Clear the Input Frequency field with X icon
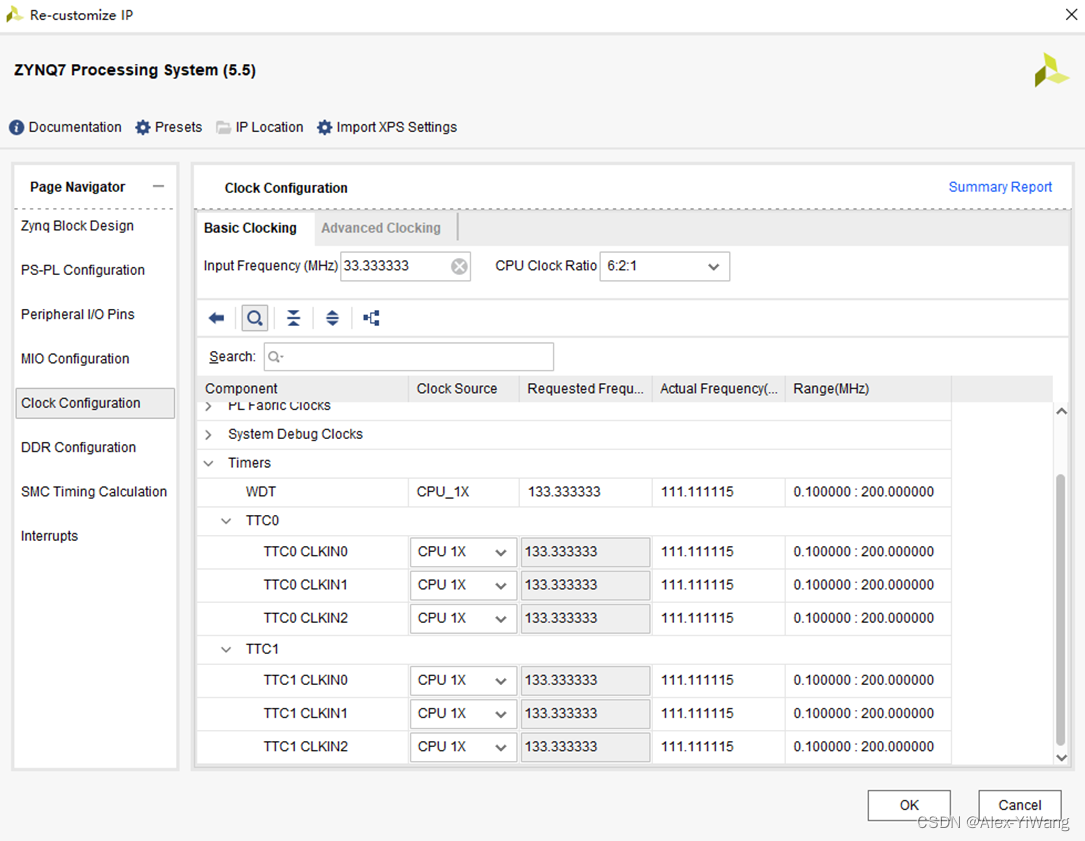Image resolution: width=1085 pixels, height=841 pixels. point(459,266)
